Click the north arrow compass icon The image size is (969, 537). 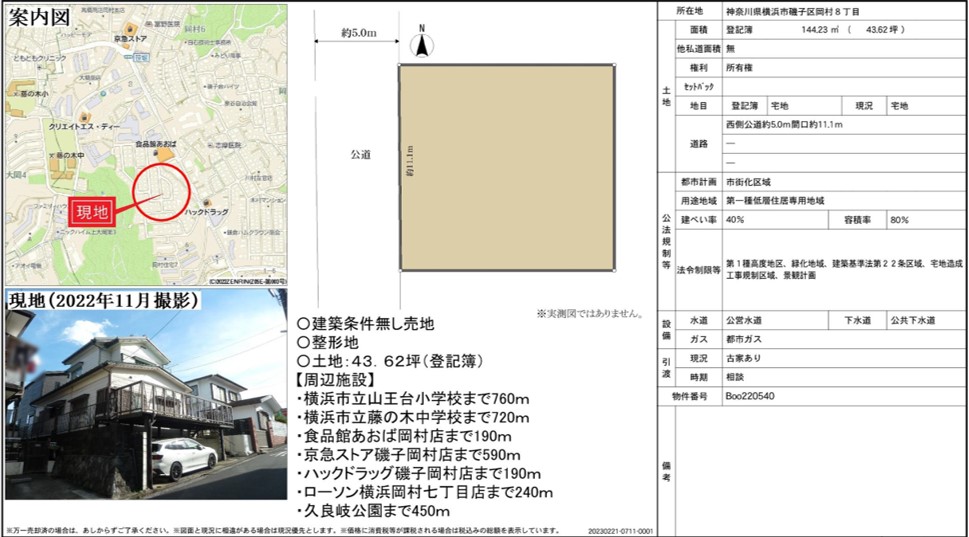click(x=422, y=43)
